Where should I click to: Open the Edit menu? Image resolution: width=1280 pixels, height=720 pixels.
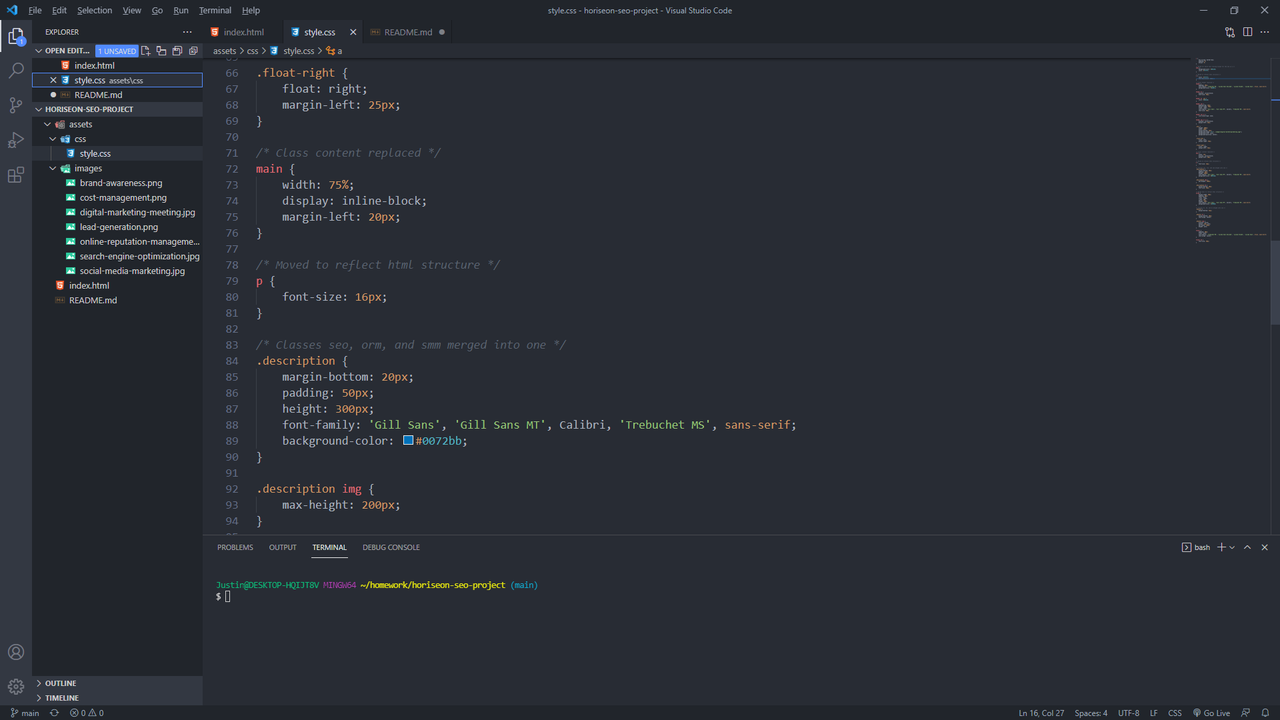pos(59,10)
